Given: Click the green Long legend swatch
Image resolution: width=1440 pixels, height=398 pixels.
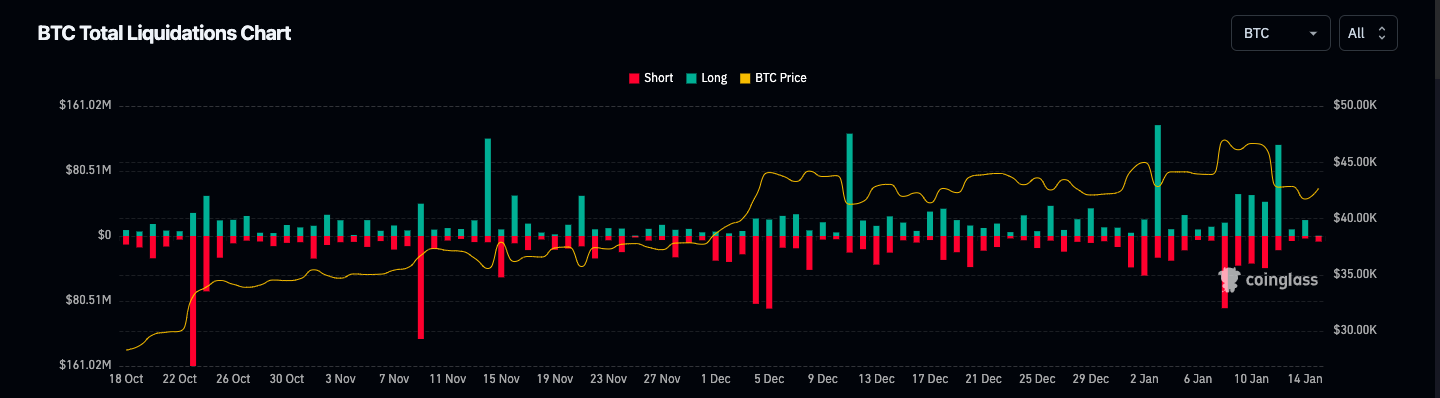Looking at the screenshot, I should click(x=691, y=78).
